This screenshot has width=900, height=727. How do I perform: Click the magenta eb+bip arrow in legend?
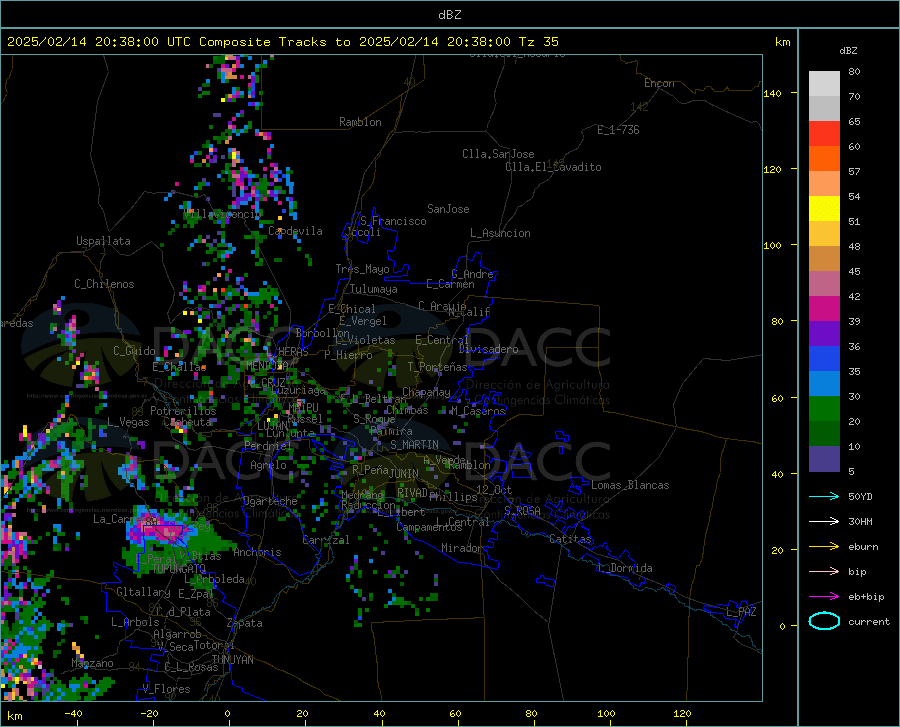coord(824,597)
